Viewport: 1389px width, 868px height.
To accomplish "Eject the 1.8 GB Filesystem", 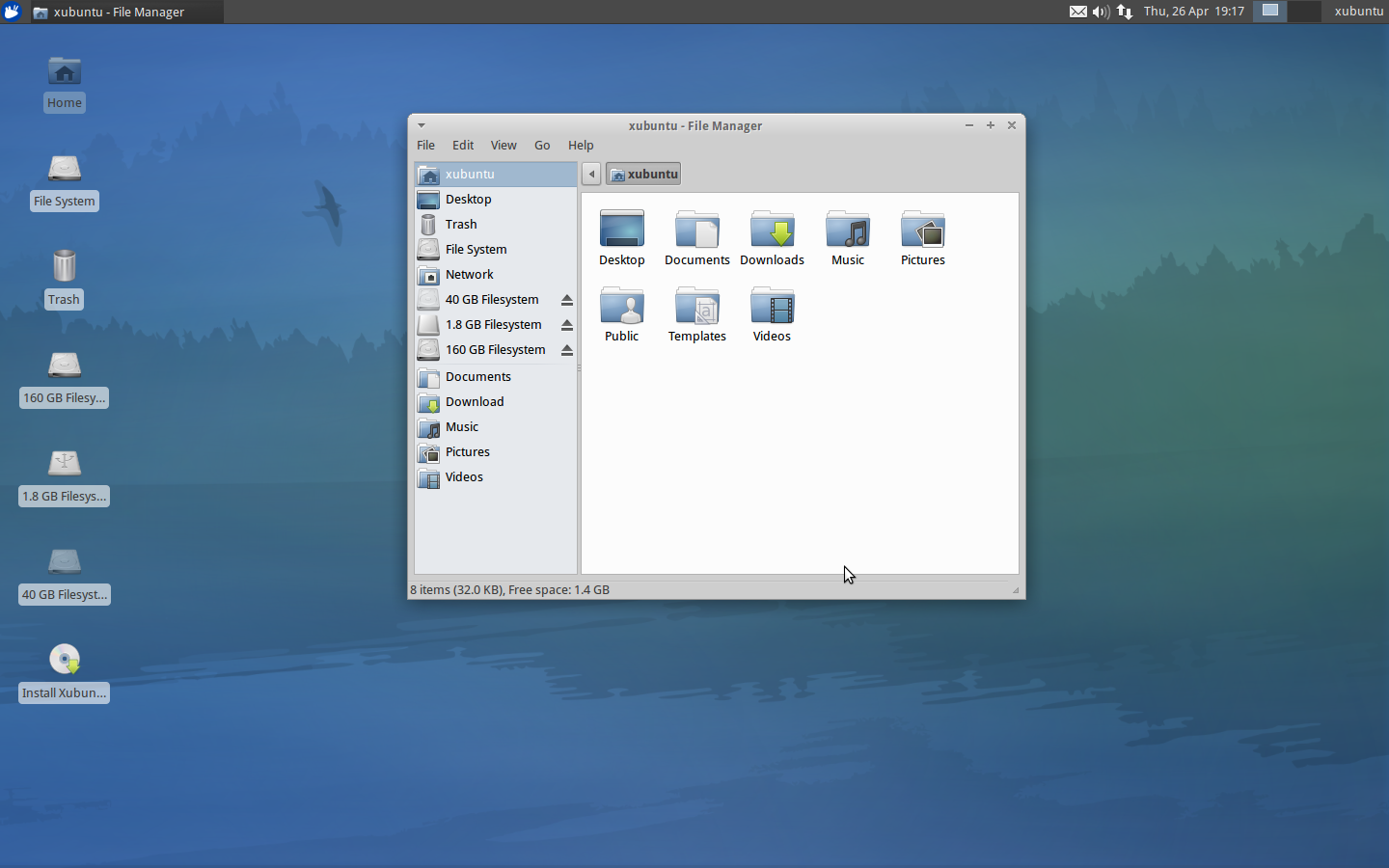I will pyautogui.click(x=566, y=324).
